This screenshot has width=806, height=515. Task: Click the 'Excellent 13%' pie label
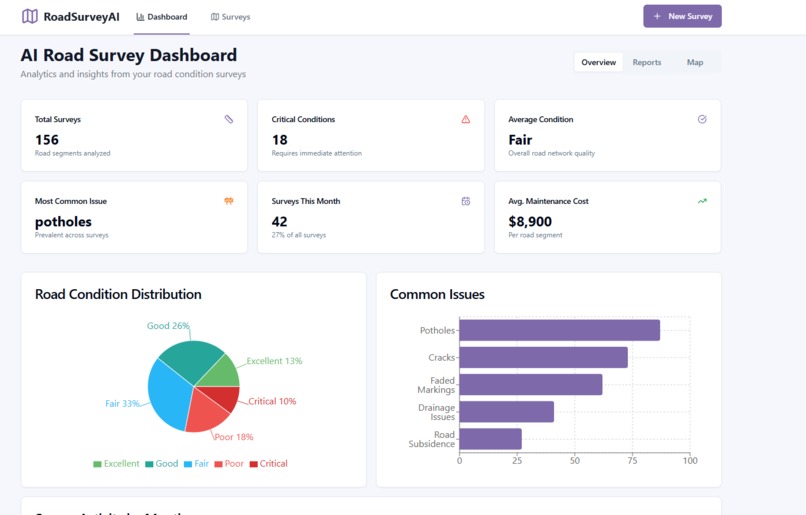pyautogui.click(x=274, y=361)
